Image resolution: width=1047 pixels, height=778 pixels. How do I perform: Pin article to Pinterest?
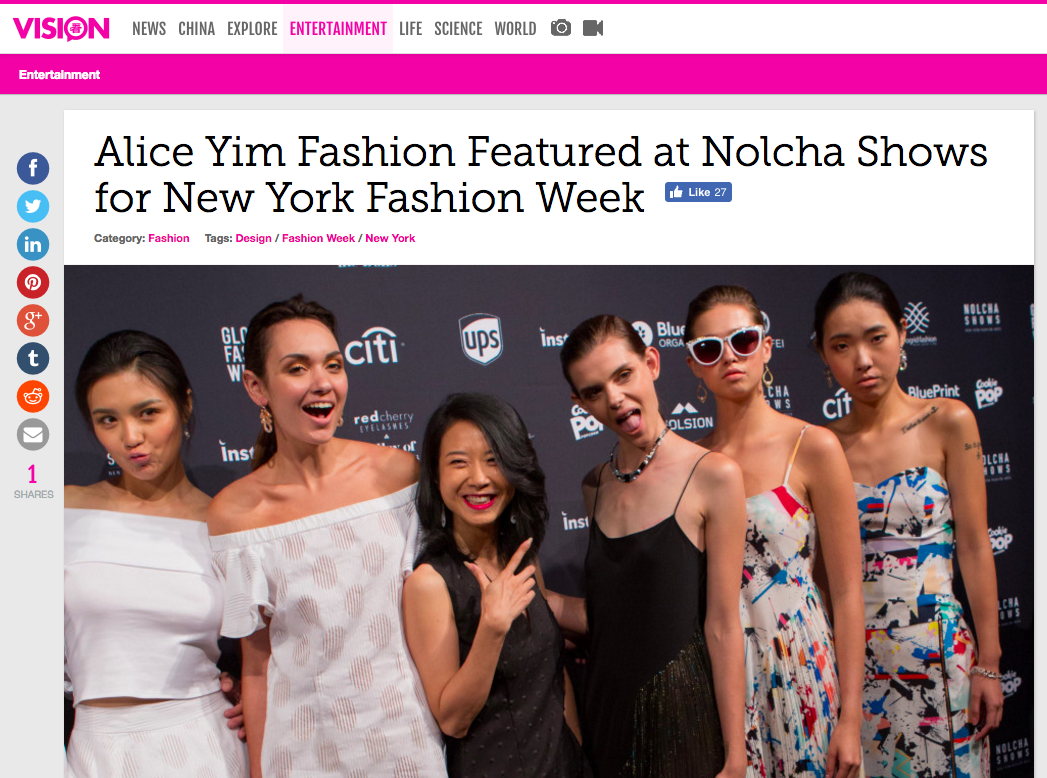(33, 282)
